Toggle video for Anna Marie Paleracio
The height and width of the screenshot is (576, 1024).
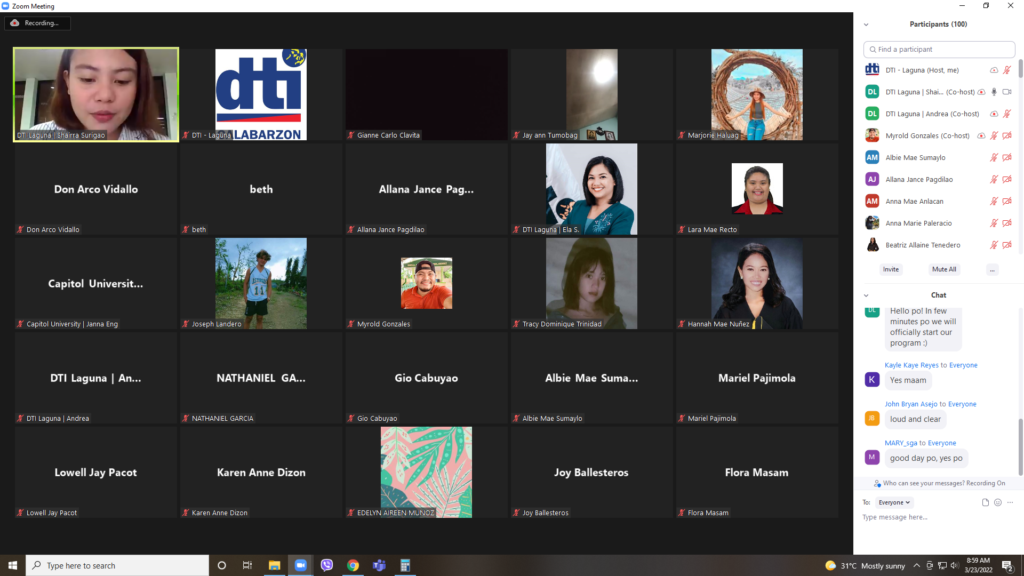click(1007, 223)
